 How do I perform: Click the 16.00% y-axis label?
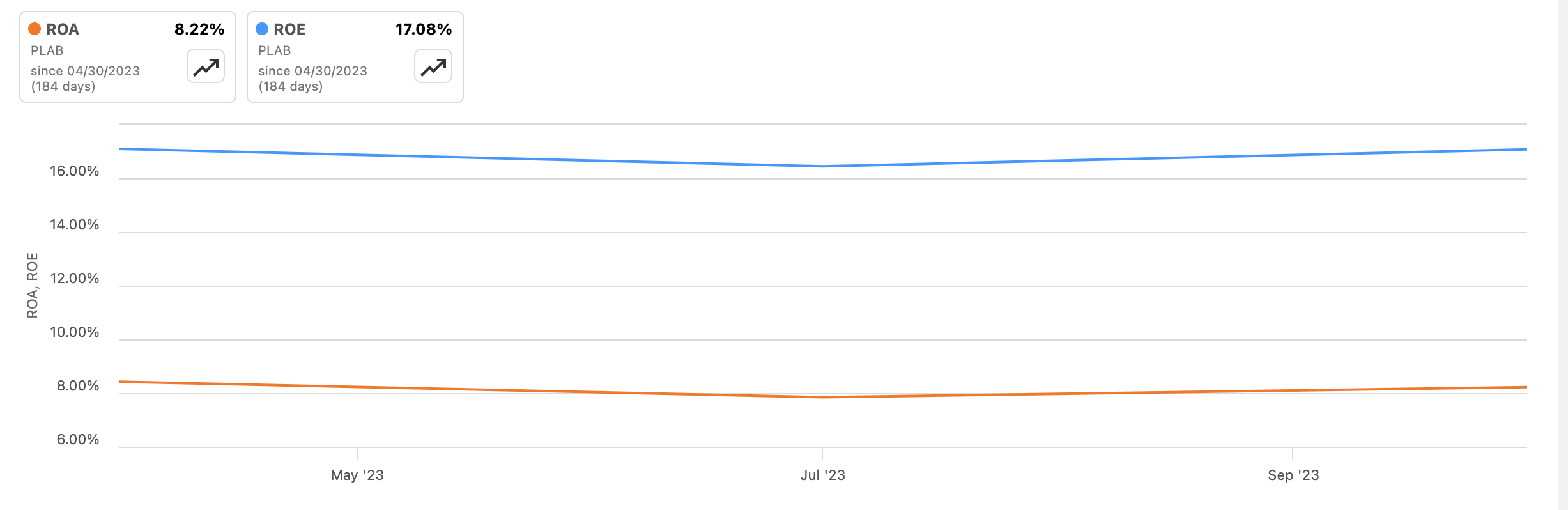[x=75, y=171]
